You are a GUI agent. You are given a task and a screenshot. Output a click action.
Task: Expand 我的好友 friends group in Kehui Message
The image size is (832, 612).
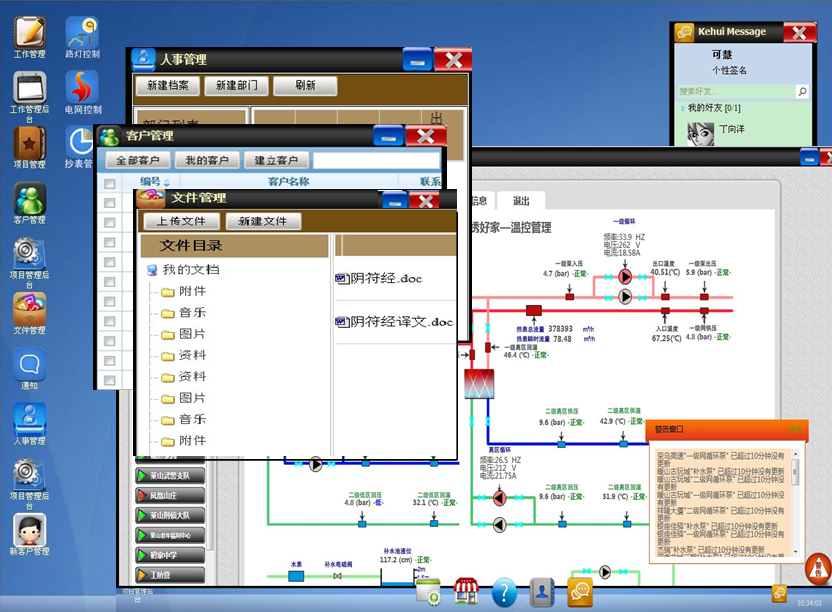pos(680,108)
